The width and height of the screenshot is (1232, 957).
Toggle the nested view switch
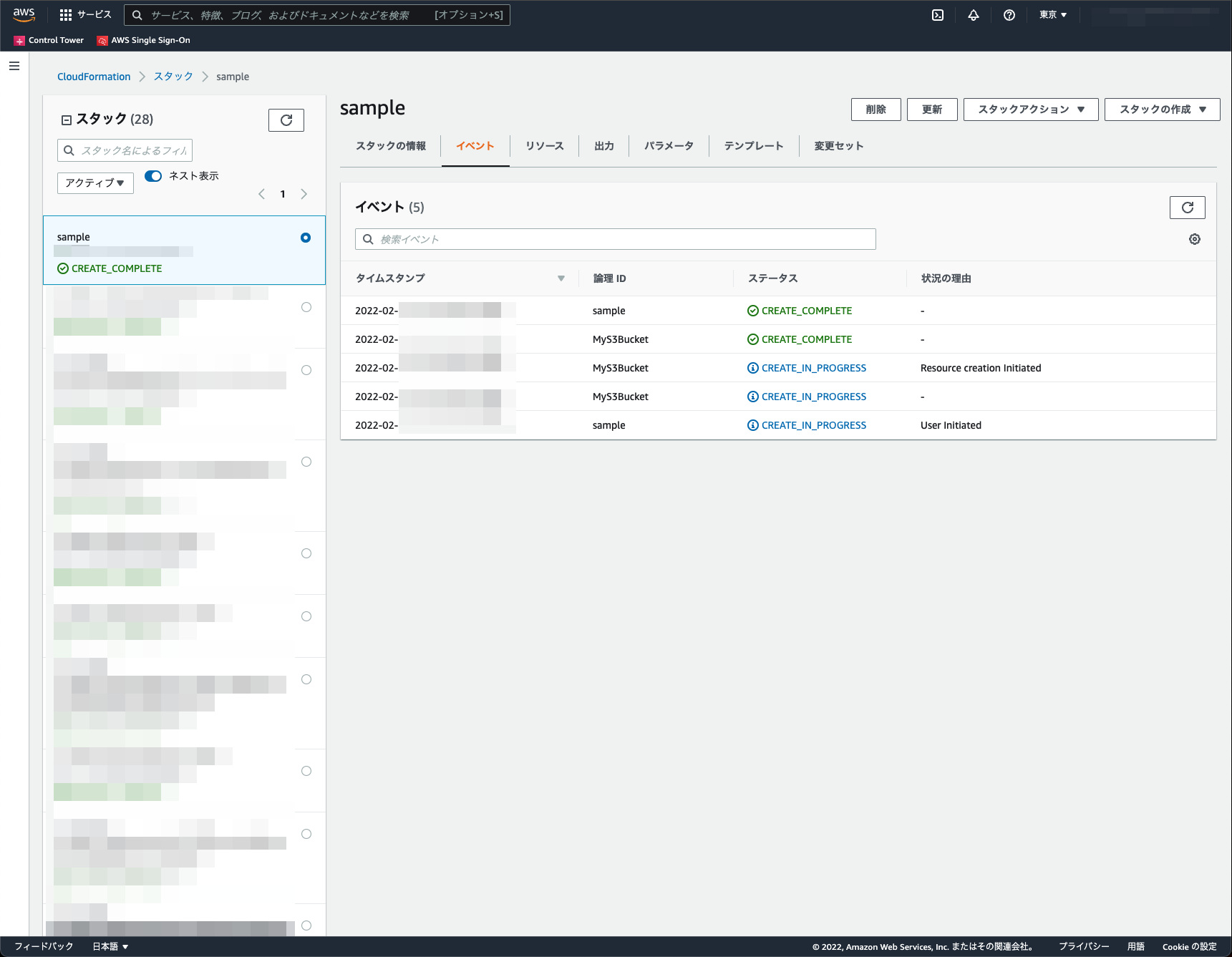coord(153,176)
